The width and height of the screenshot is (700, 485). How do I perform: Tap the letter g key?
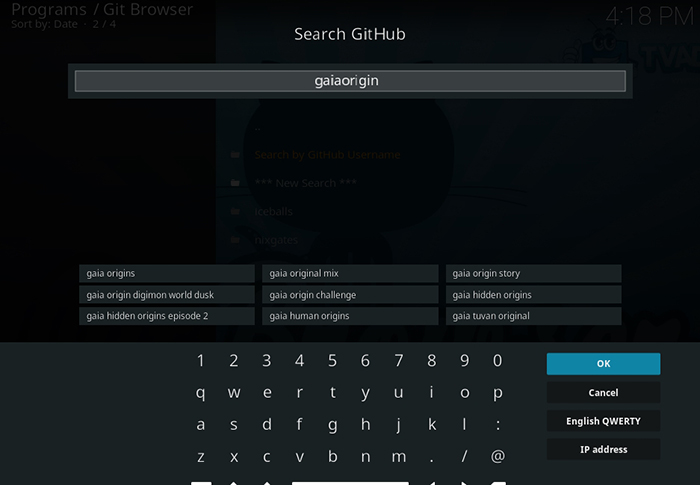coord(333,424)
